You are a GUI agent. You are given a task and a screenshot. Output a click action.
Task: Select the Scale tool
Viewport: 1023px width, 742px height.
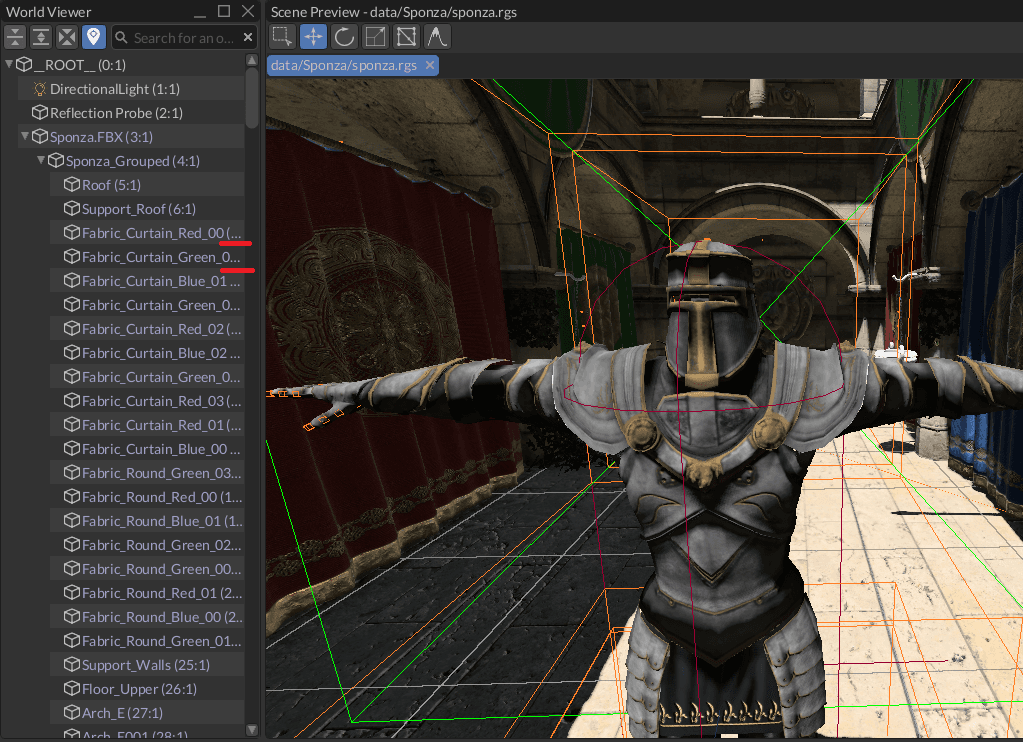coord(375,36)
